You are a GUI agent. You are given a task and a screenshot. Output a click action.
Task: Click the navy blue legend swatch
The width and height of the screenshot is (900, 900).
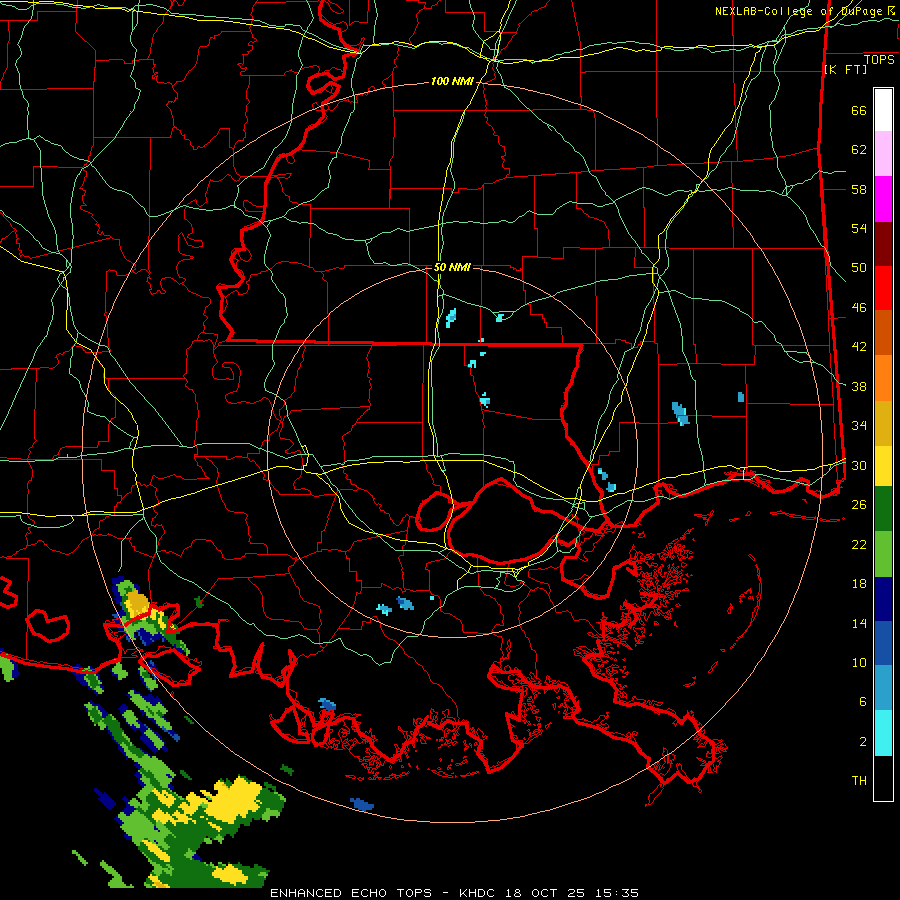[x=883, y=599]
